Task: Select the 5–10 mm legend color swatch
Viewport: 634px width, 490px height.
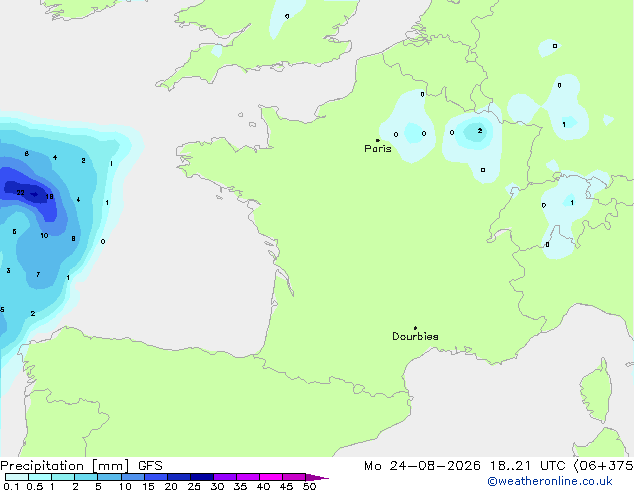Action: click(109, 477)
